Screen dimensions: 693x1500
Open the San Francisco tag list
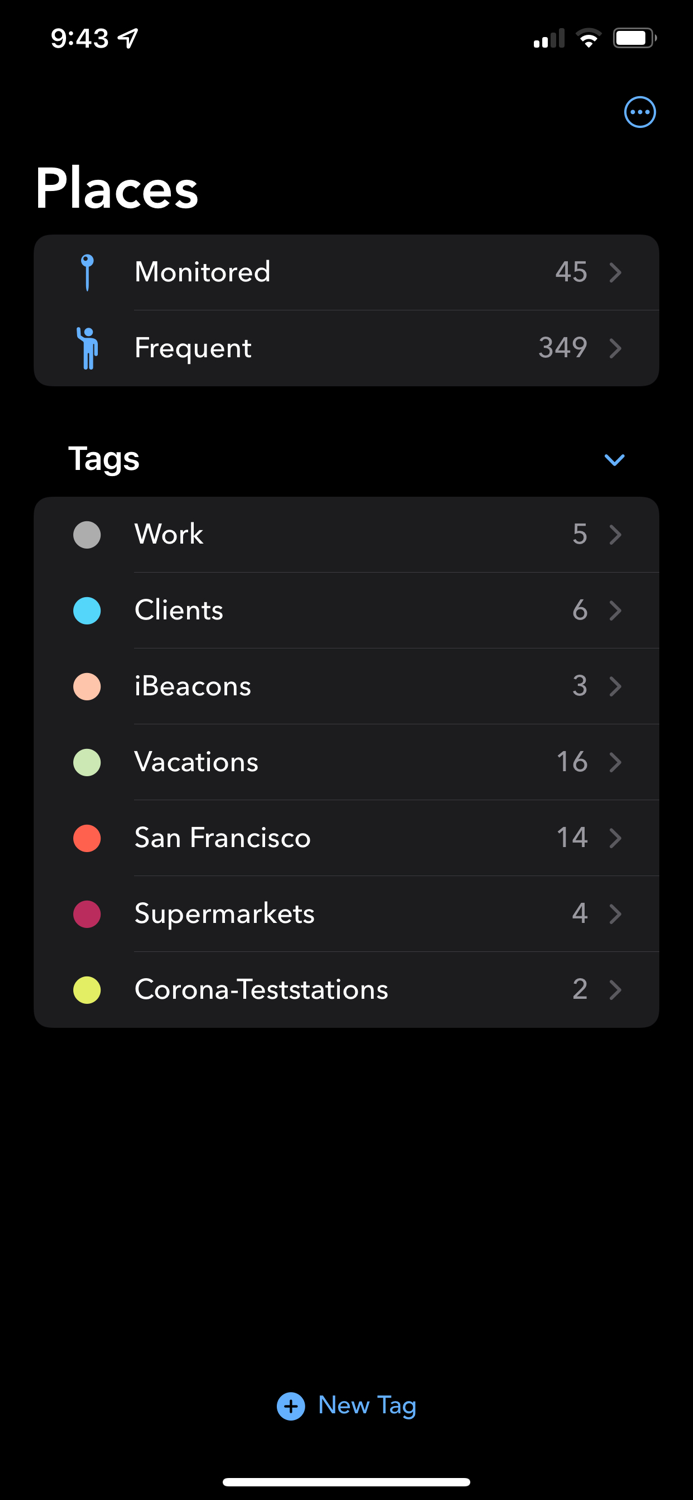pos(346,838)
